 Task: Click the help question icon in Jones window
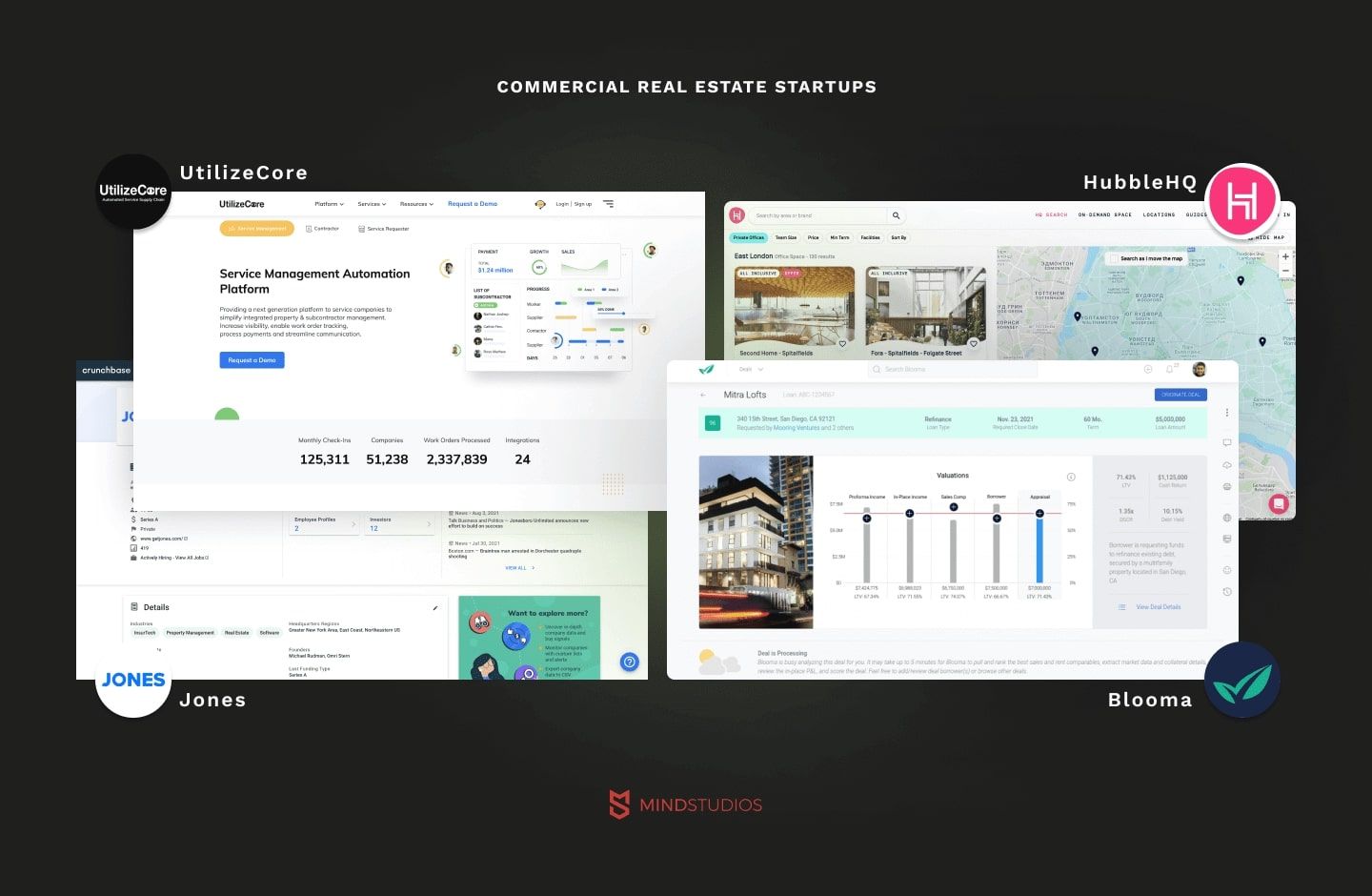tap(629, 662)
